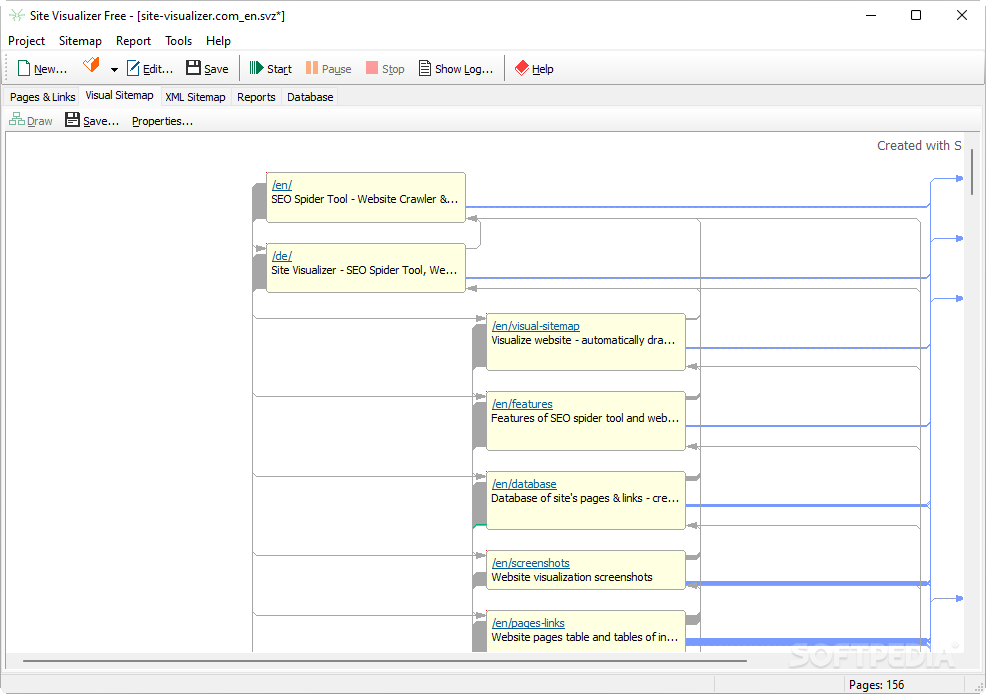This screenshot has height=694, width=986.
Task: Click the 'Site Visualizer - SEO Spider Tool' title
Action: pyautogui.click(x=364, y=270)
